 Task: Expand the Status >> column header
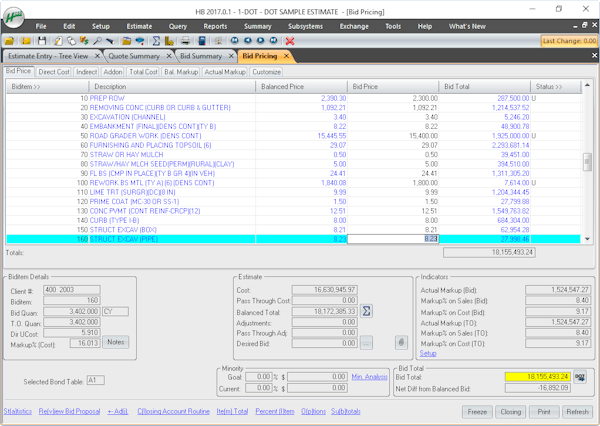pos(551,87)
